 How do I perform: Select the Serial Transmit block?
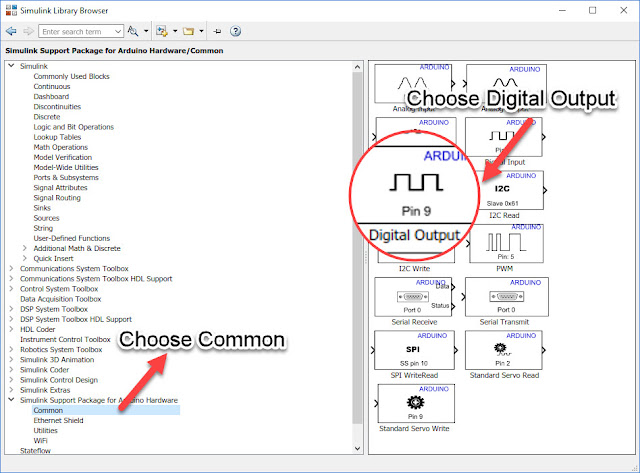506,297
